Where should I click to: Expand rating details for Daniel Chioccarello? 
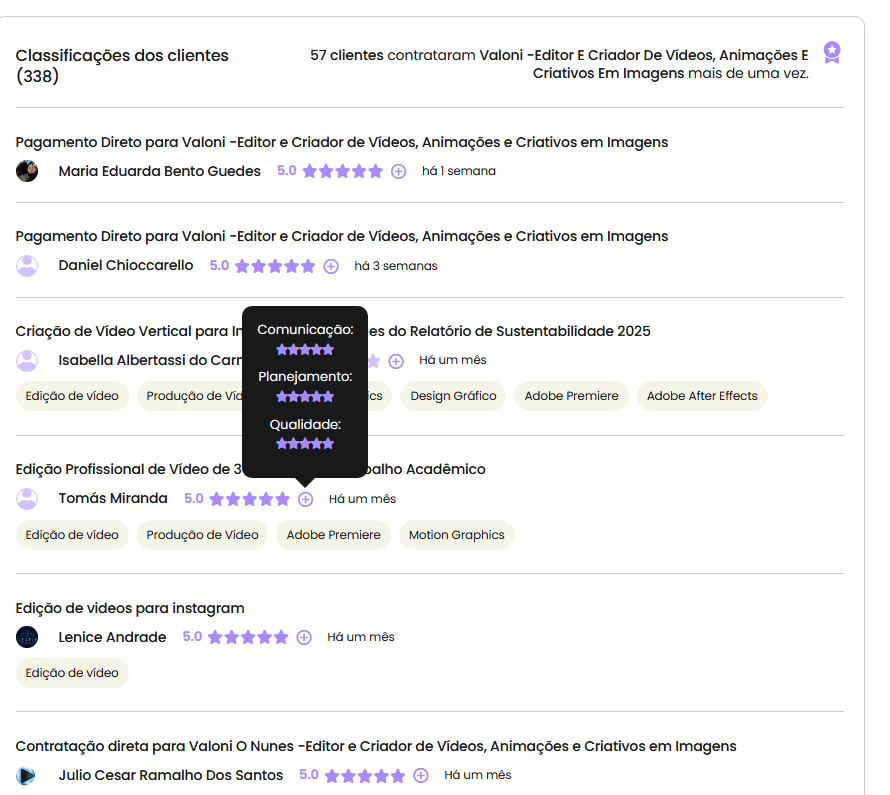pos(331,266)
